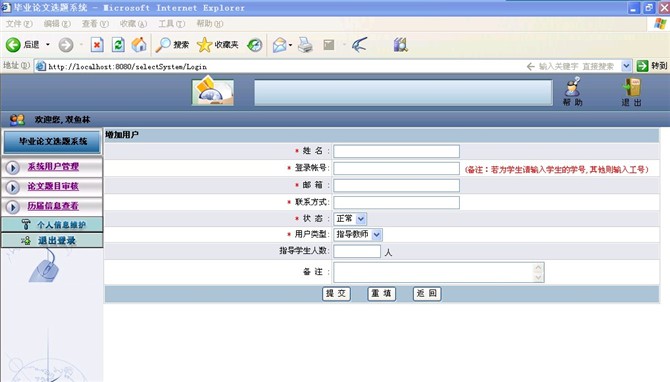670x382 pixels.
Task: Open the 收藏 menu
Action: pos(133,24)
